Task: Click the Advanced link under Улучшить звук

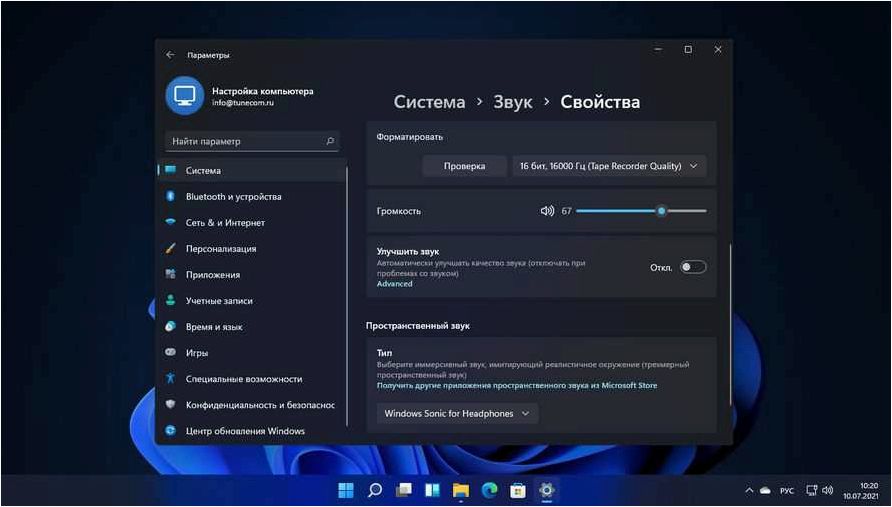Action: [394, 283]
